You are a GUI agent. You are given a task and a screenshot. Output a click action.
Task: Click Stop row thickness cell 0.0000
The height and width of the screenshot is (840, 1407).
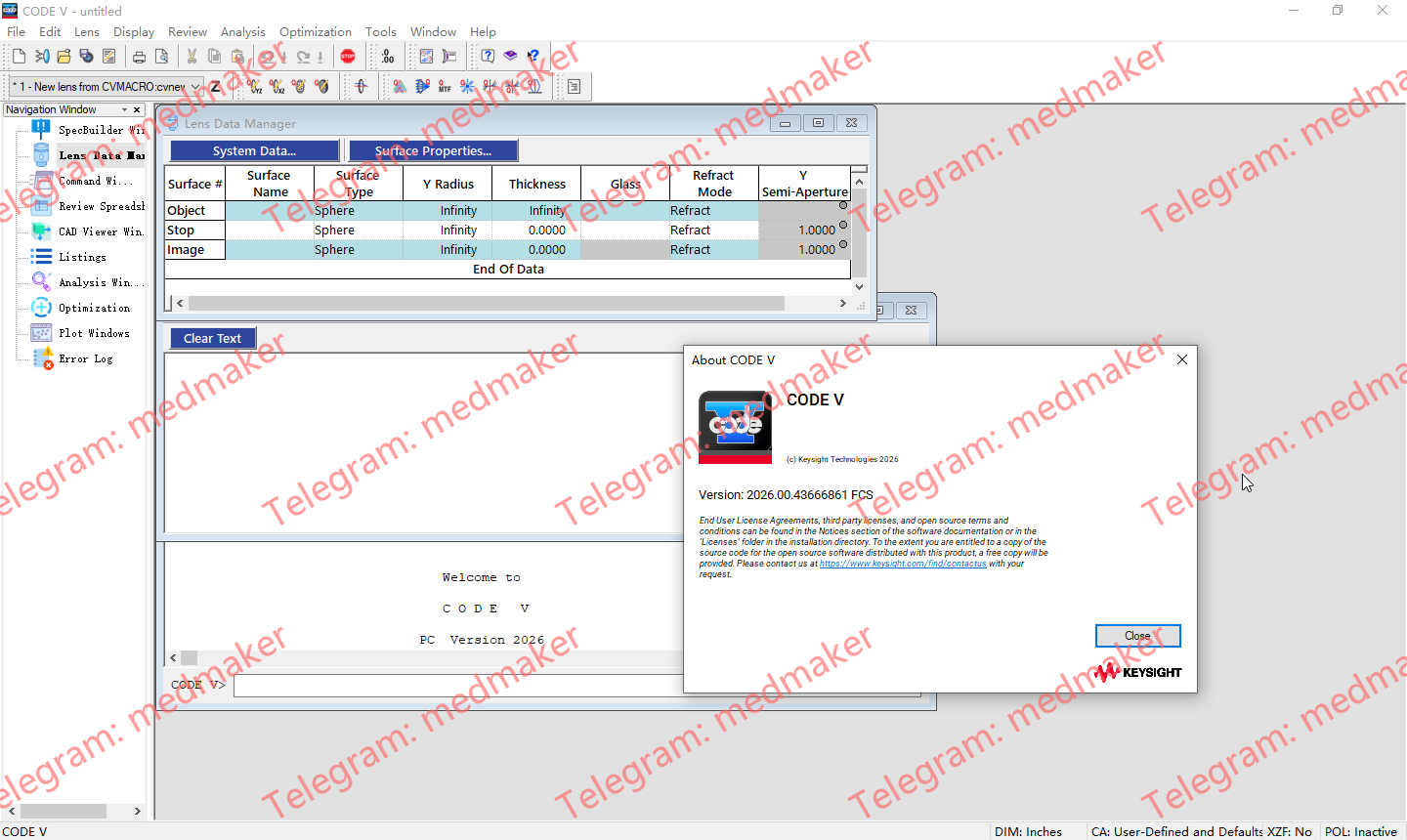[536, 231]
